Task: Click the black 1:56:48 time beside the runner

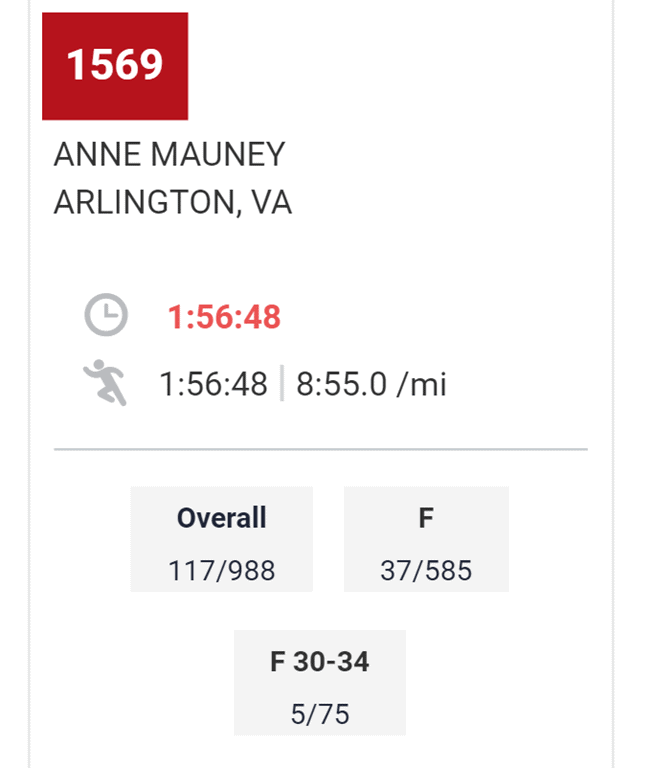Action: pyautogui.click(x=213, y=384)
